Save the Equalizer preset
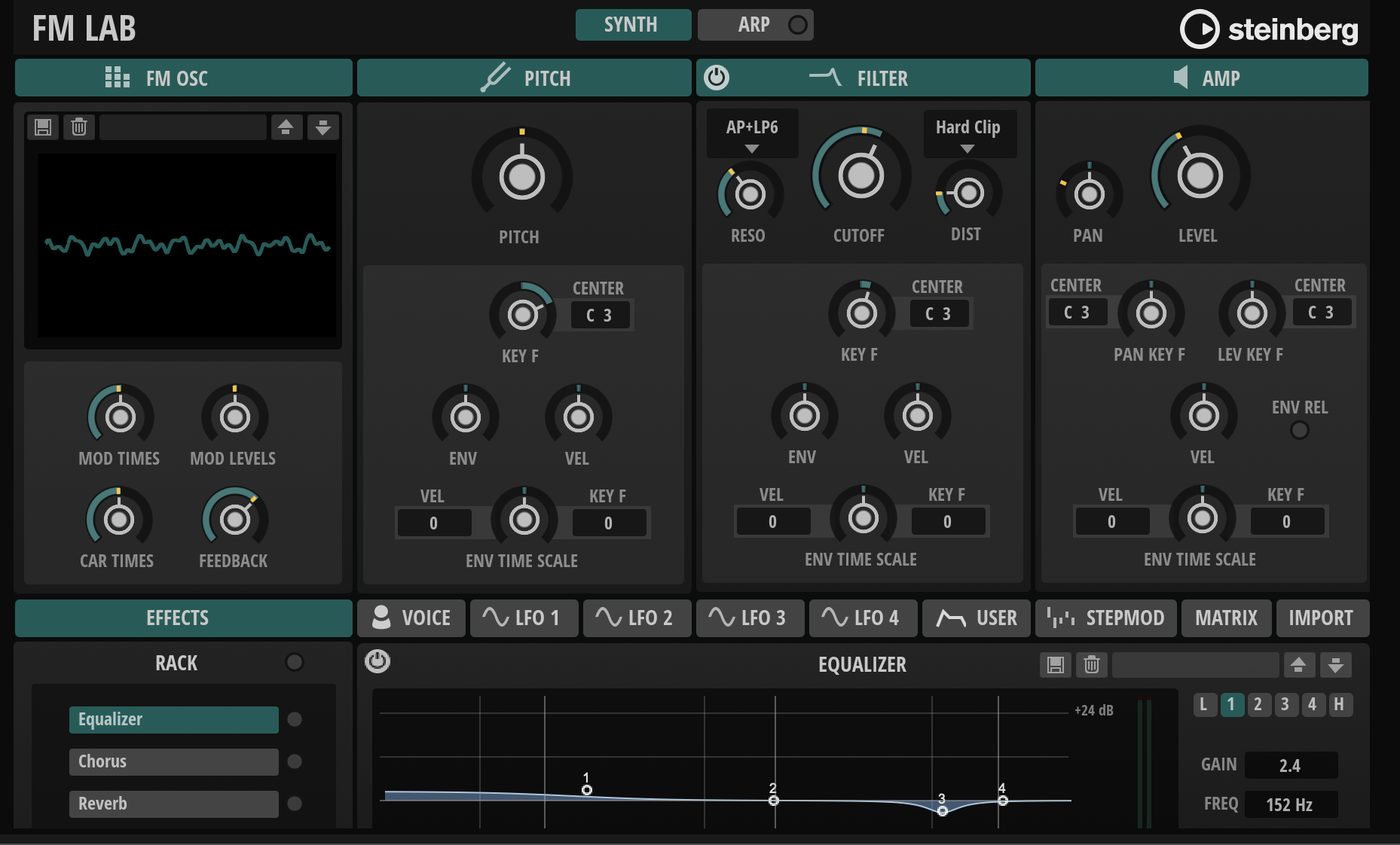The image size is (1400, 845). point(1056,665)
